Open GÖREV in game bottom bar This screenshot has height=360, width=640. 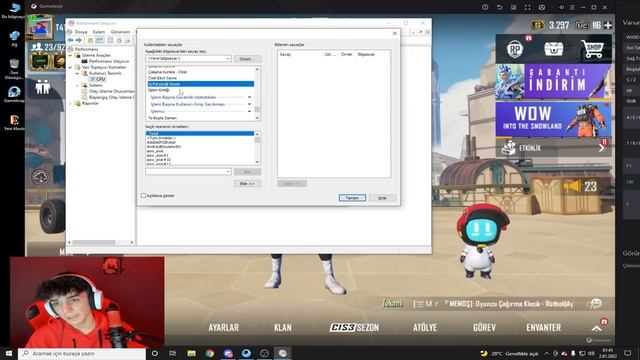(x=484, y=327)
